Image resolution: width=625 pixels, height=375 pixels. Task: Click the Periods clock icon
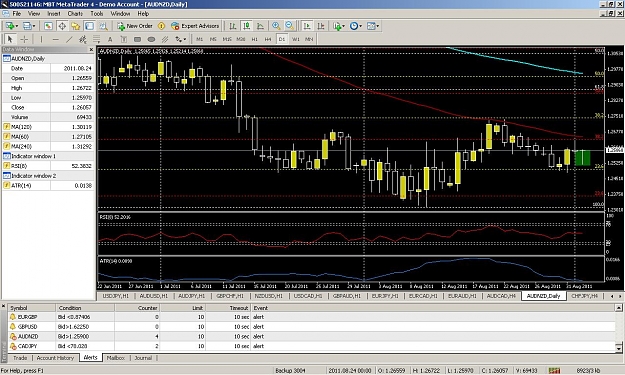pyautogui.click(x=354, y=26)
